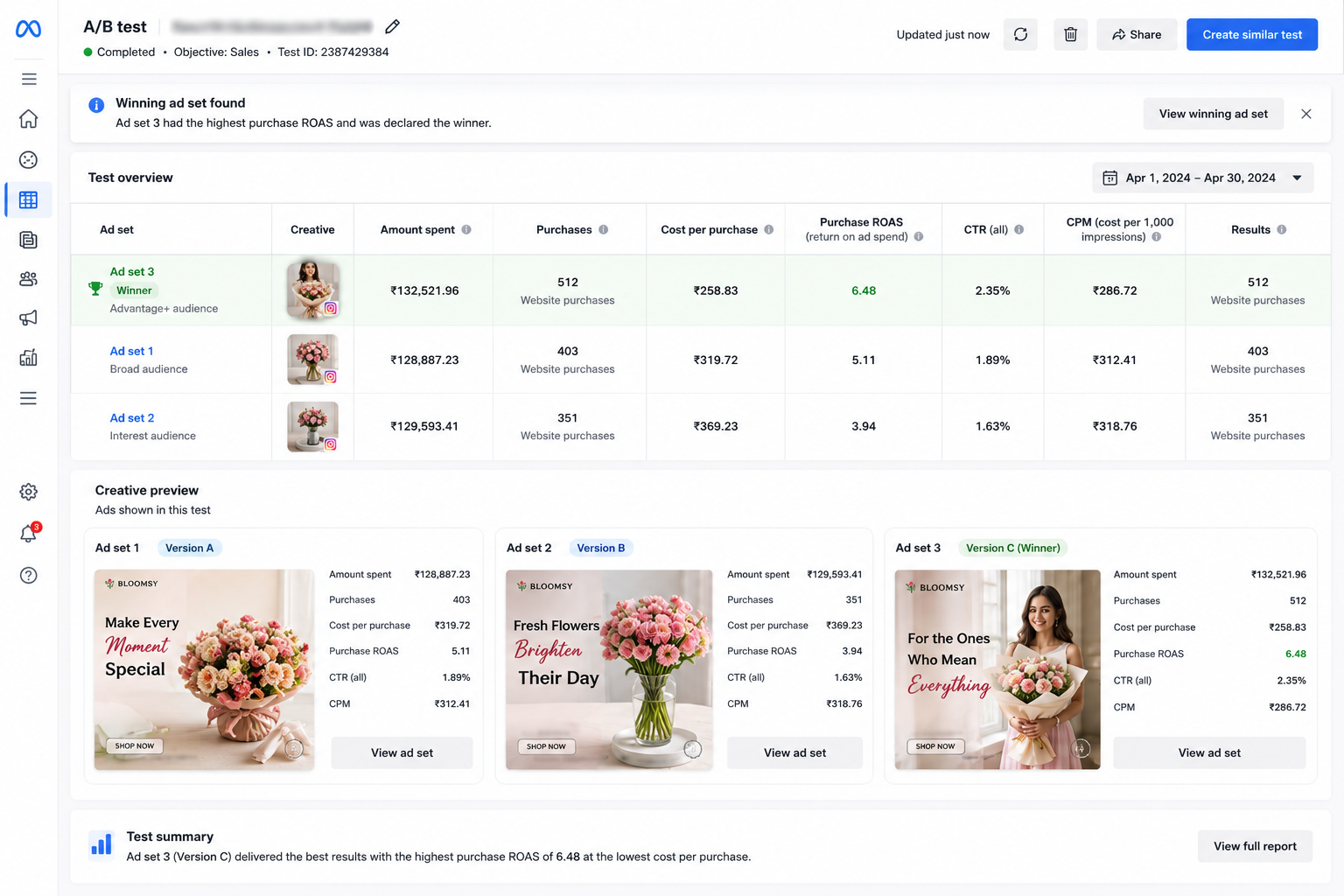Click the 6.48 ROAS value in the table

coord(864,290)
